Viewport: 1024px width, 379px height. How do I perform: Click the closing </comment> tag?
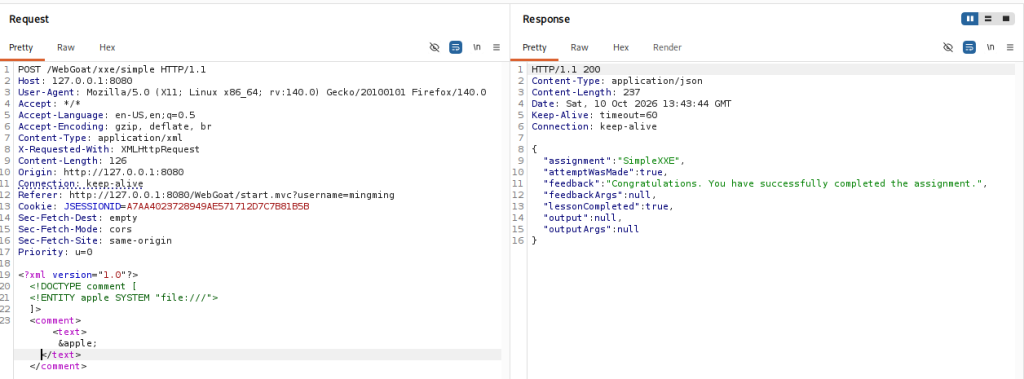[58, 366]
